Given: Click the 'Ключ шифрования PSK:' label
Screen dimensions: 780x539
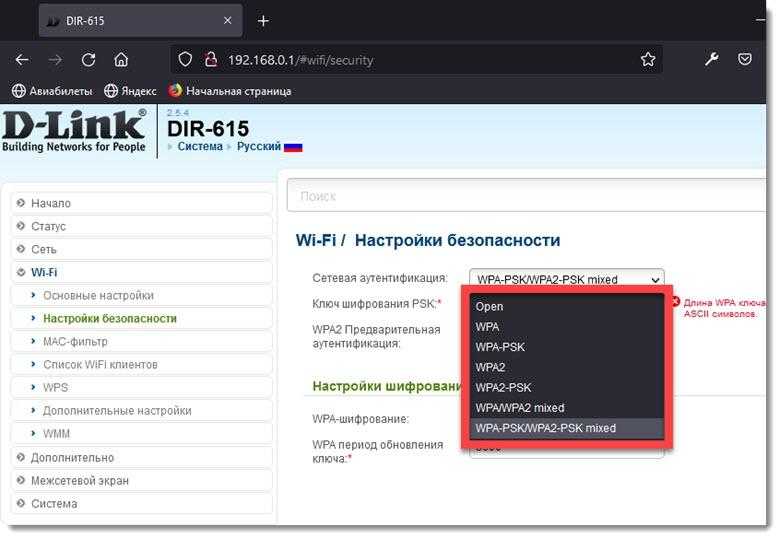Looking at the screenshot, I should pos(374,304).
